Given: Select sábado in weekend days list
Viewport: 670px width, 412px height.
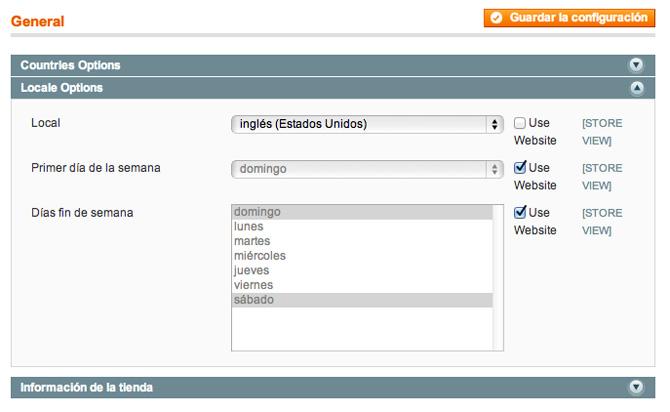Looking at the screenshot, I should pos(362,300).
